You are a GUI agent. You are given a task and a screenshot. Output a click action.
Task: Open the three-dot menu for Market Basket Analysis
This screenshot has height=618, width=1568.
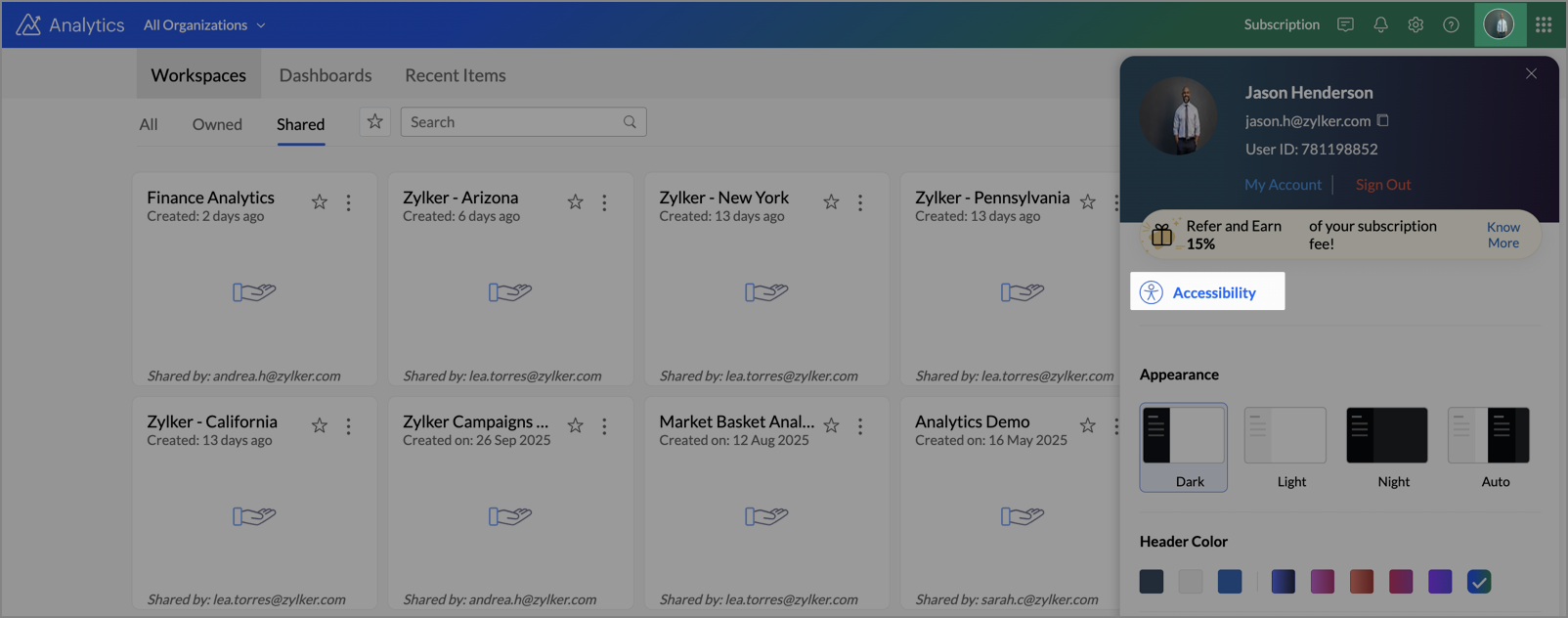[x=860, y=426]
